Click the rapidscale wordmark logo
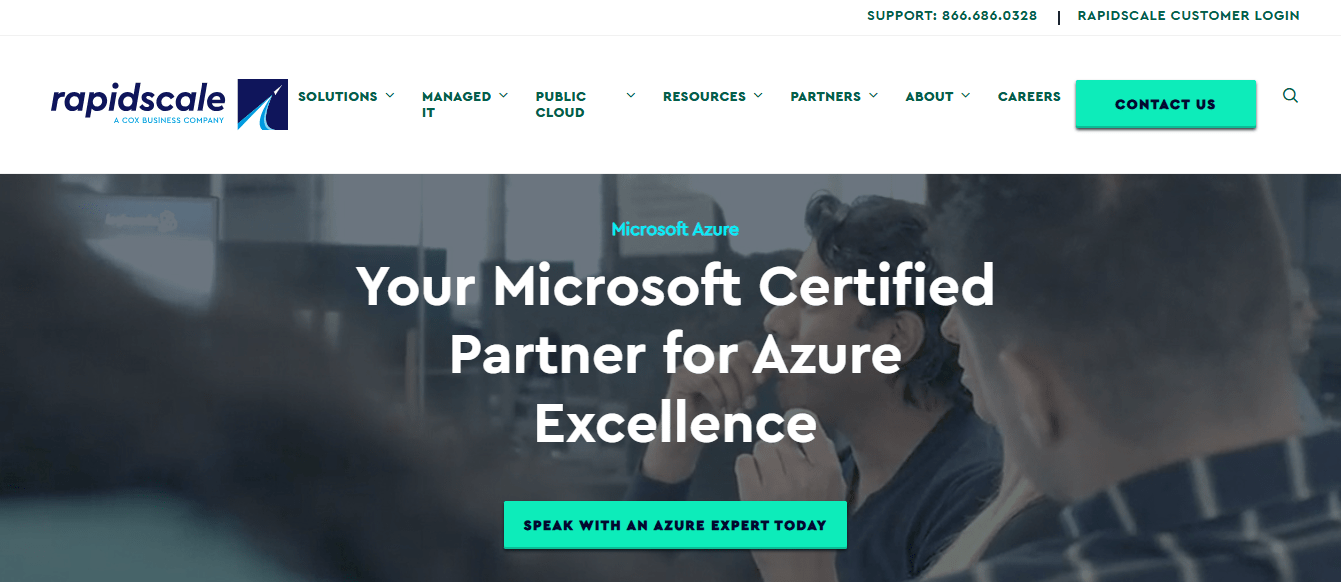This screenshot has height=582, width=1341. [x=138, y=104]
